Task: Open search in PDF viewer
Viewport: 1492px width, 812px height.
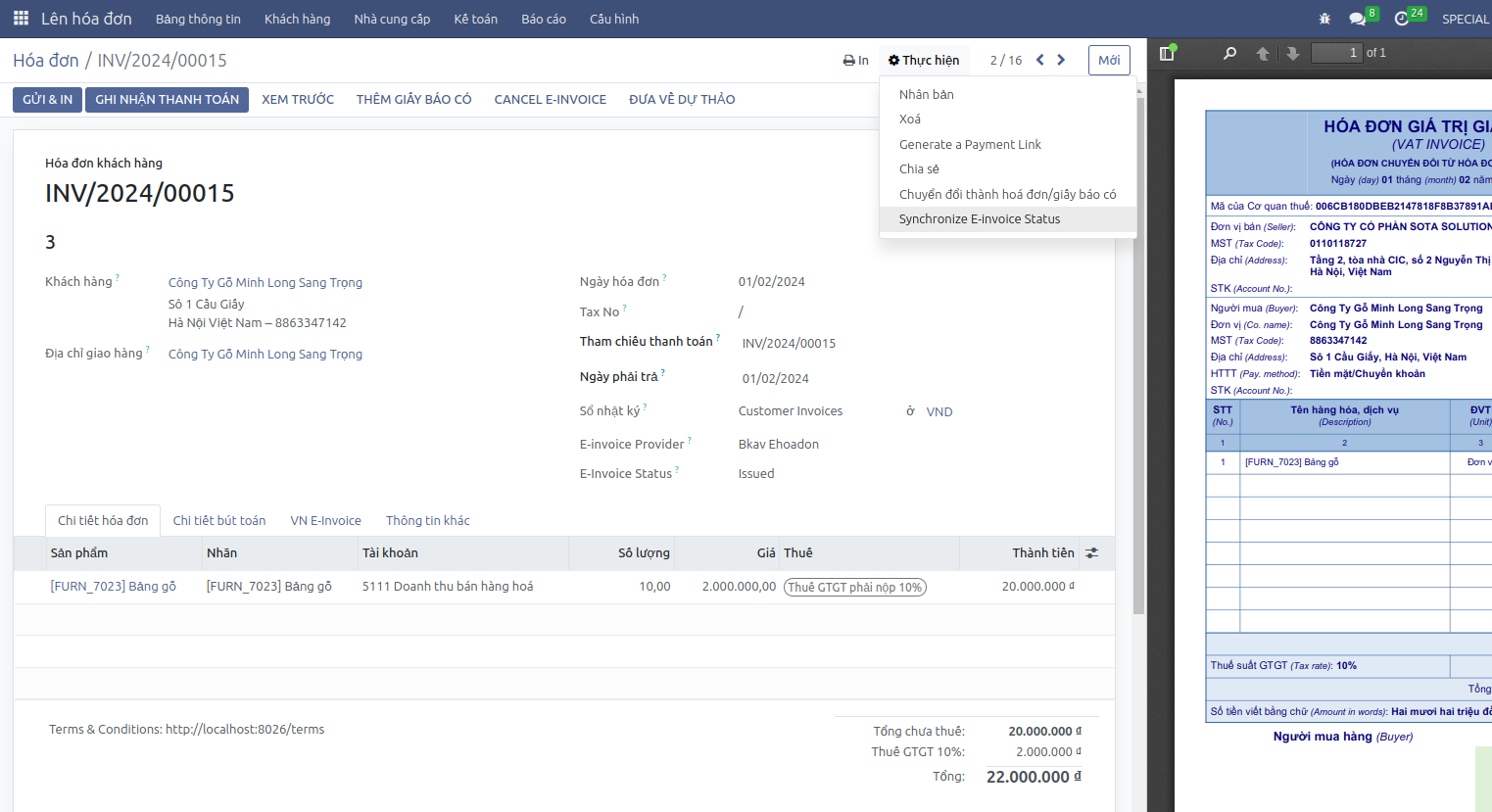Action: pyautogui.click(x=1229, y=53)
